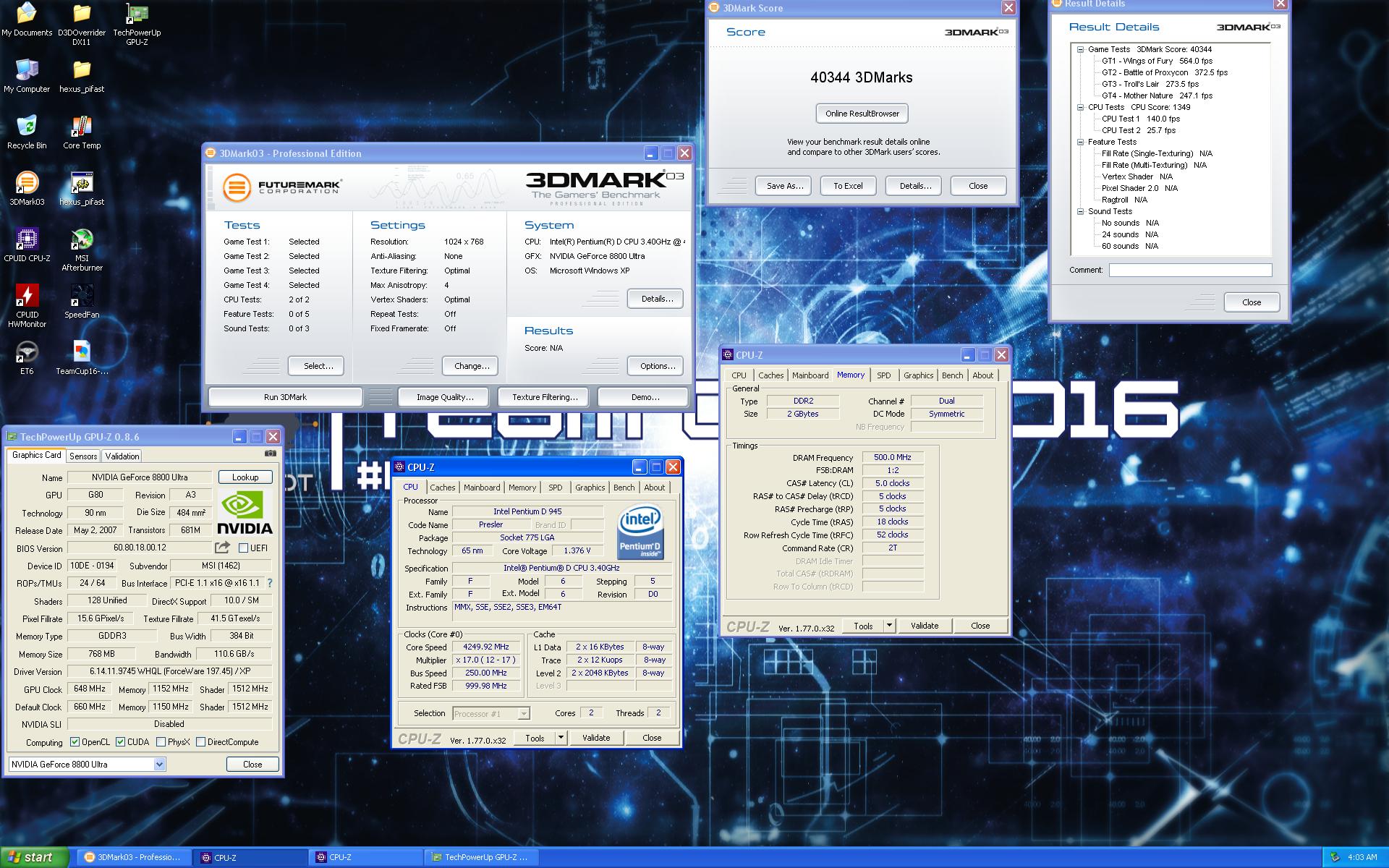The height and width of the screenshot is (868, 1389).
Task: Open the GPU selection dropdown in GPU-Z
Action: point(159,765)
